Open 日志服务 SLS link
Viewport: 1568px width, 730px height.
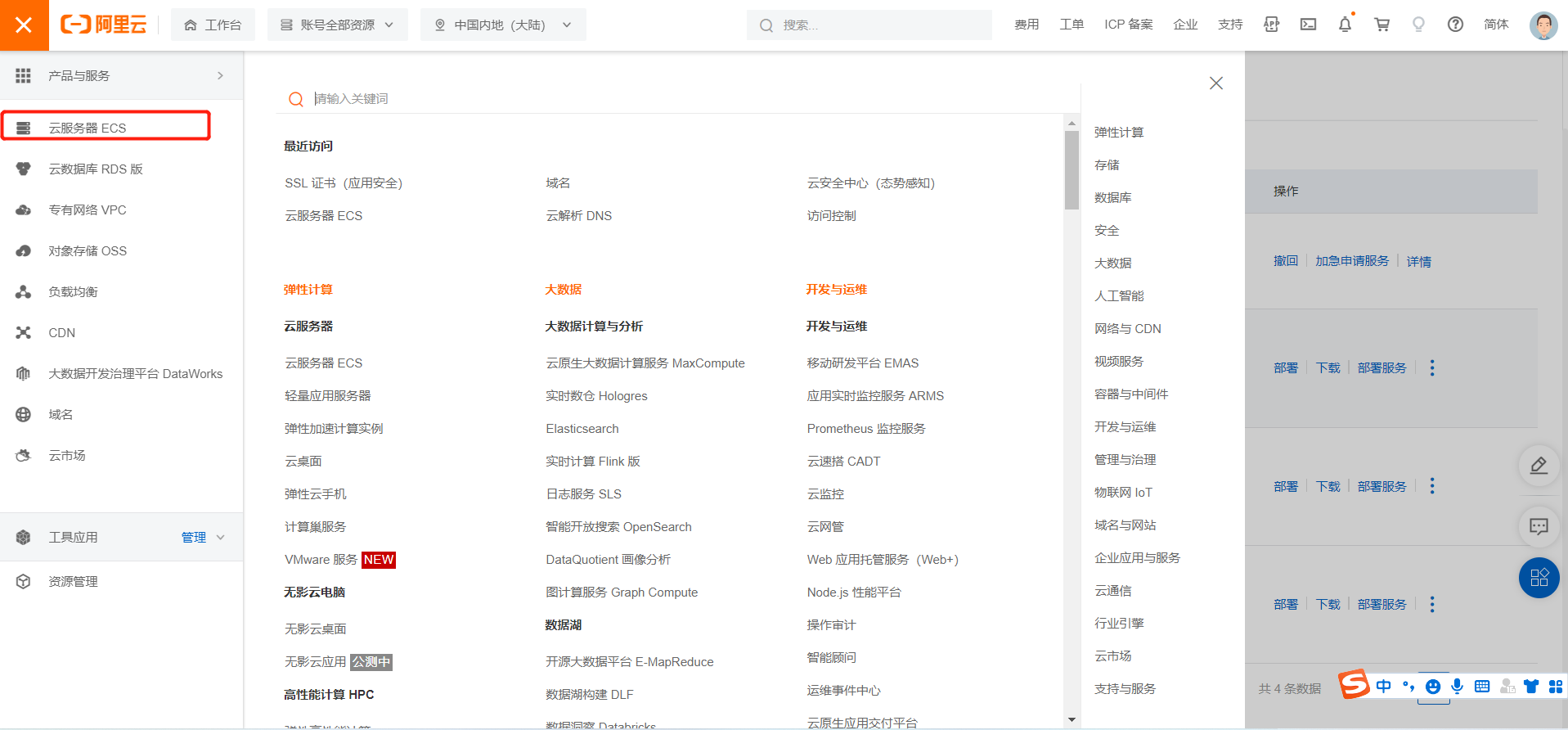(x=584, y=493)
